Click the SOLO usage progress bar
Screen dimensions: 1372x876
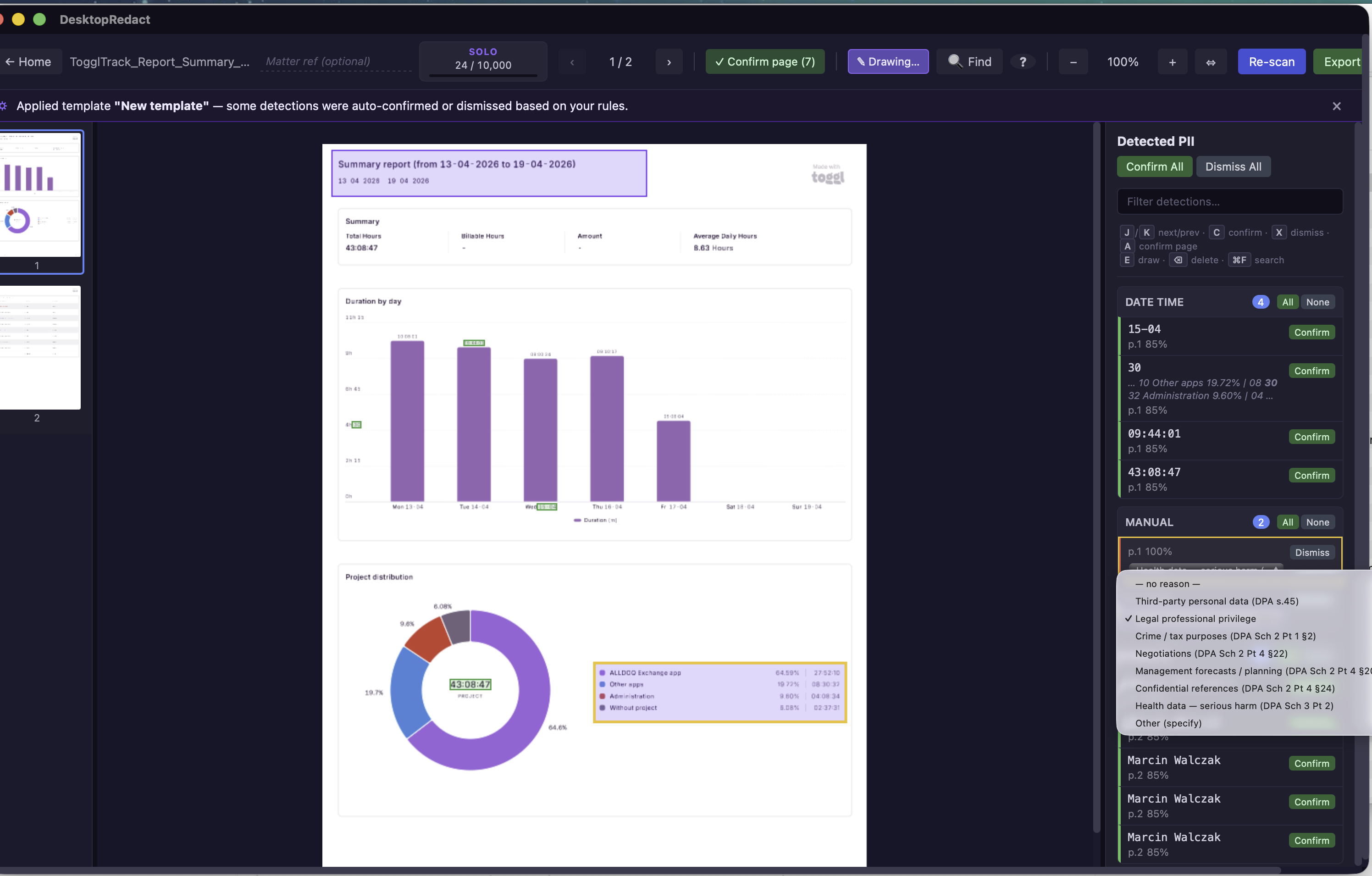click(x=482, y=75)
